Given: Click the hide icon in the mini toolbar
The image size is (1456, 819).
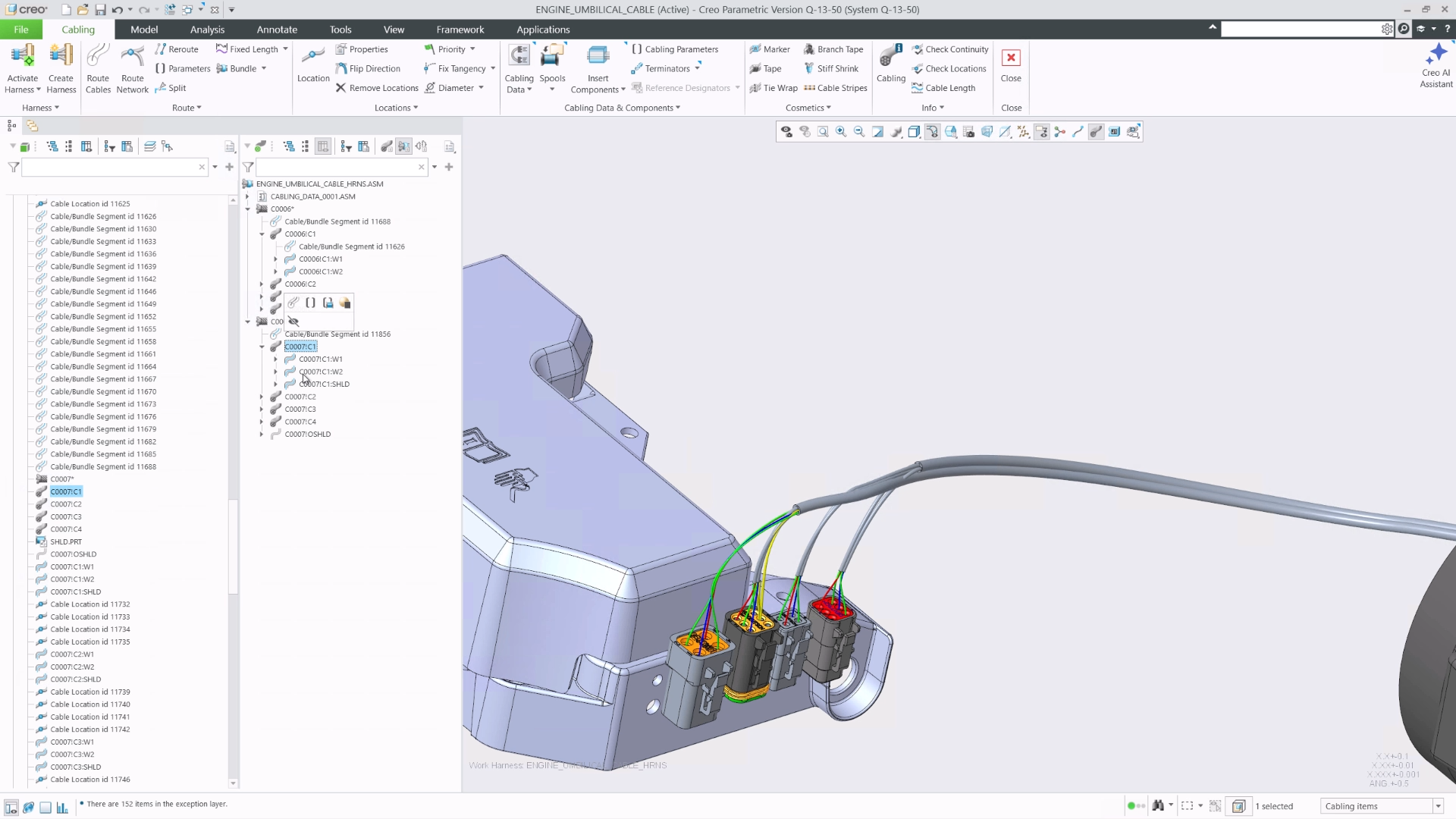Looking at the screenshot, I should (293, 322).
